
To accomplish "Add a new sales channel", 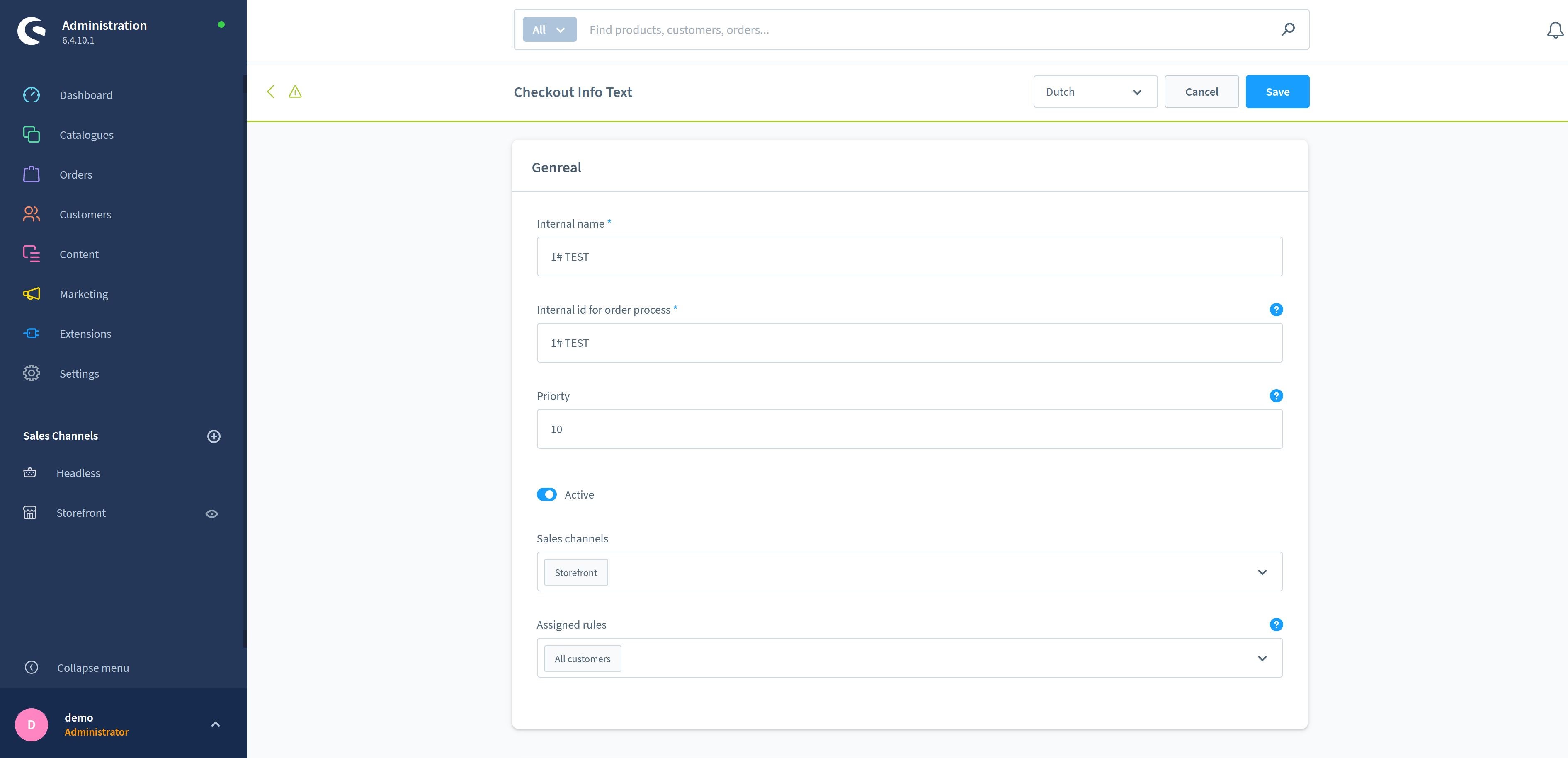I will coord(214,436).
